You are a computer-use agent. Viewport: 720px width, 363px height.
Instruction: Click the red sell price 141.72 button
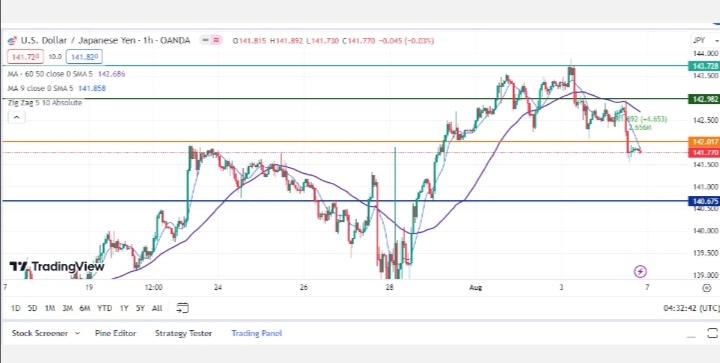coord(26,57)
